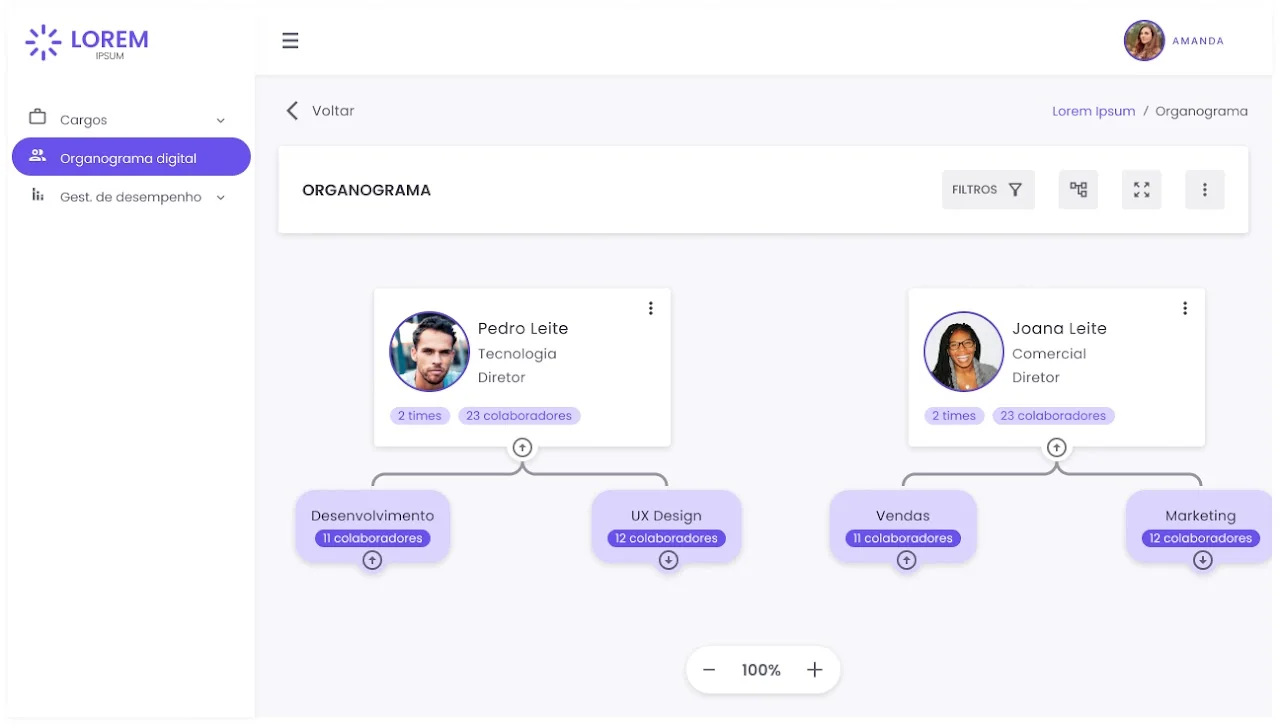The height and width of the screenshot is (727, 1280).
Task: Collapse the Vendas team node
Action: click(x=906, y=561)
